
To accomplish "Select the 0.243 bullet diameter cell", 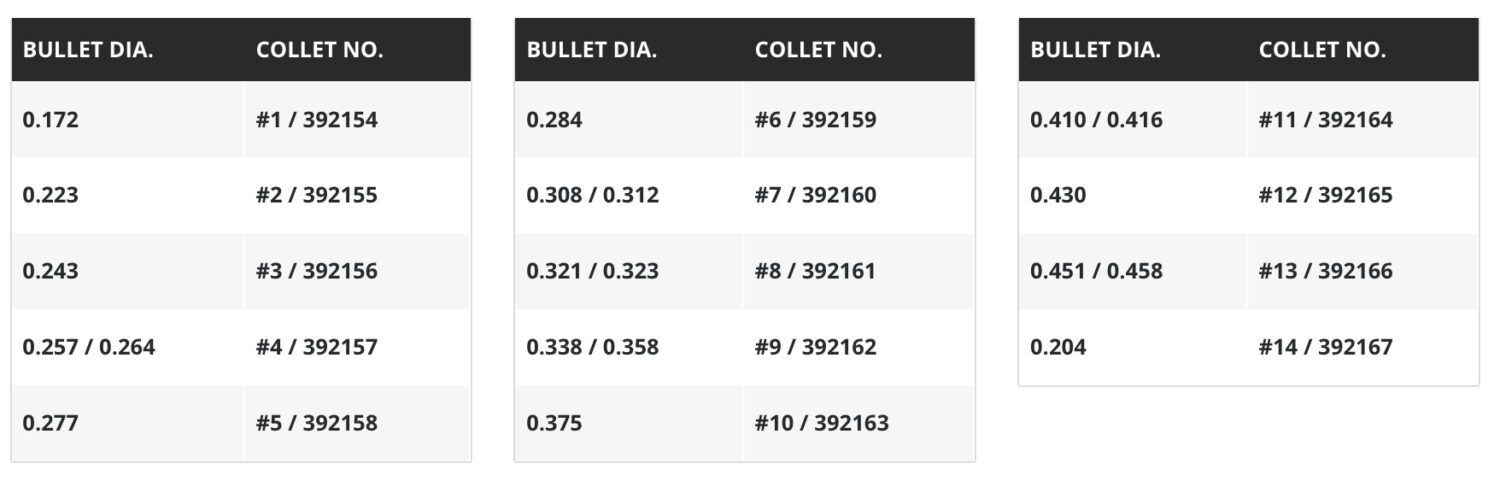I will (x=127, y=271).
